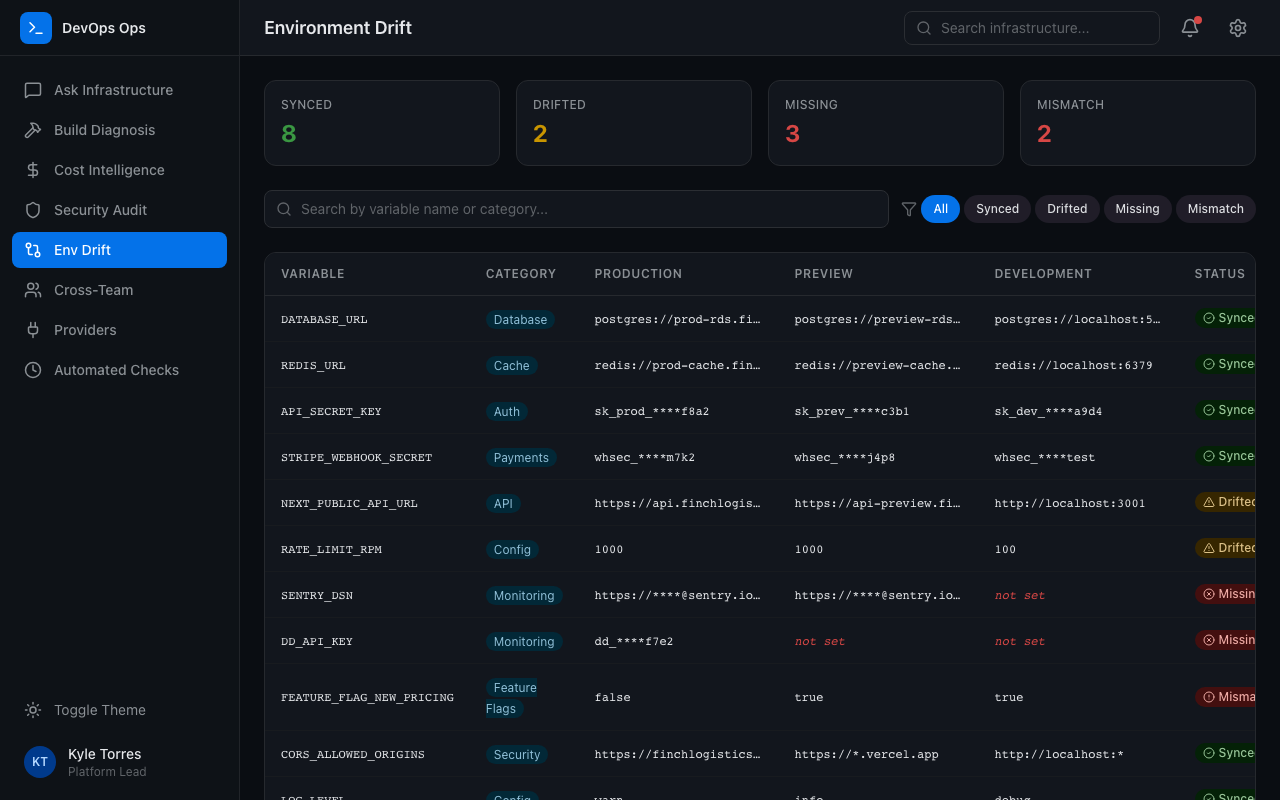
Task: Select the Cross-Team people icon
Action: (33, 290)
